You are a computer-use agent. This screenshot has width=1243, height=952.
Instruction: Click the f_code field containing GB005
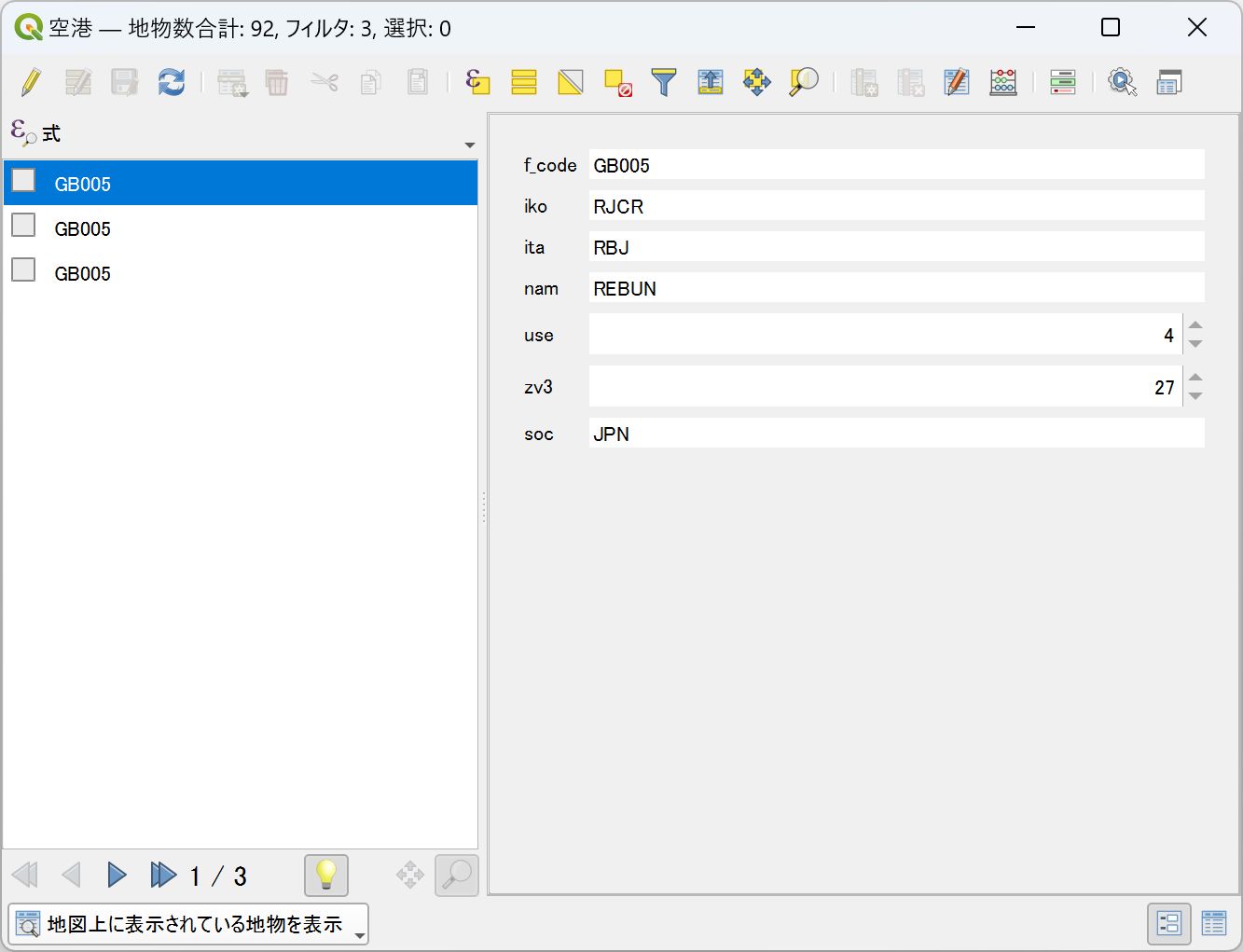click(x=897, y=165)
